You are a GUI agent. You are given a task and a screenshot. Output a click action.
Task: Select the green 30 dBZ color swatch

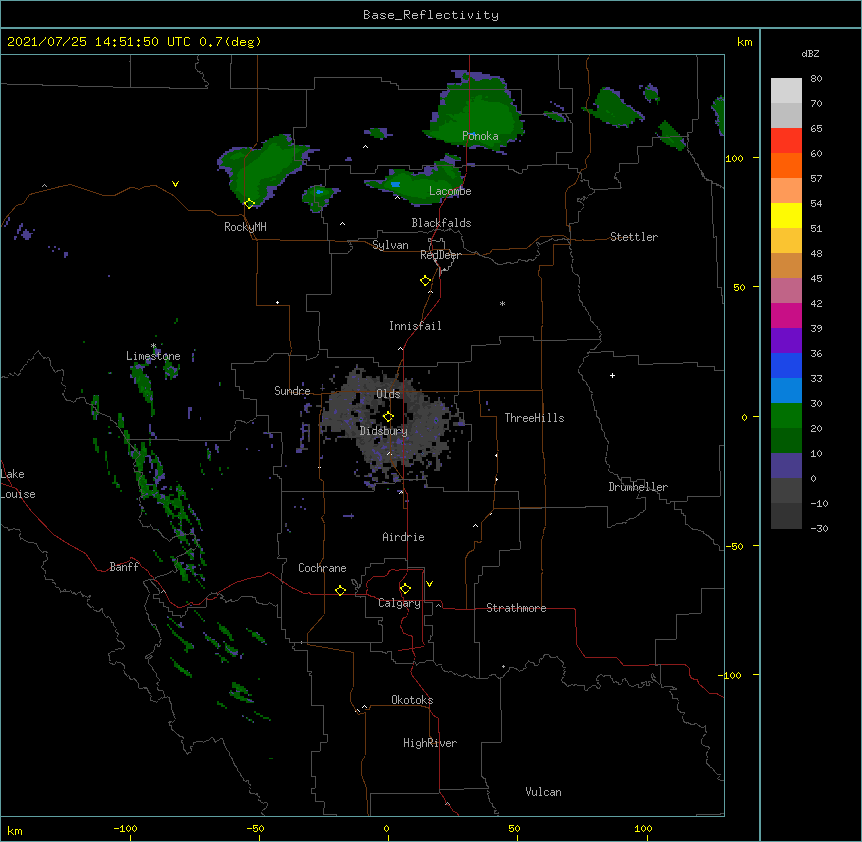[786, 416]
